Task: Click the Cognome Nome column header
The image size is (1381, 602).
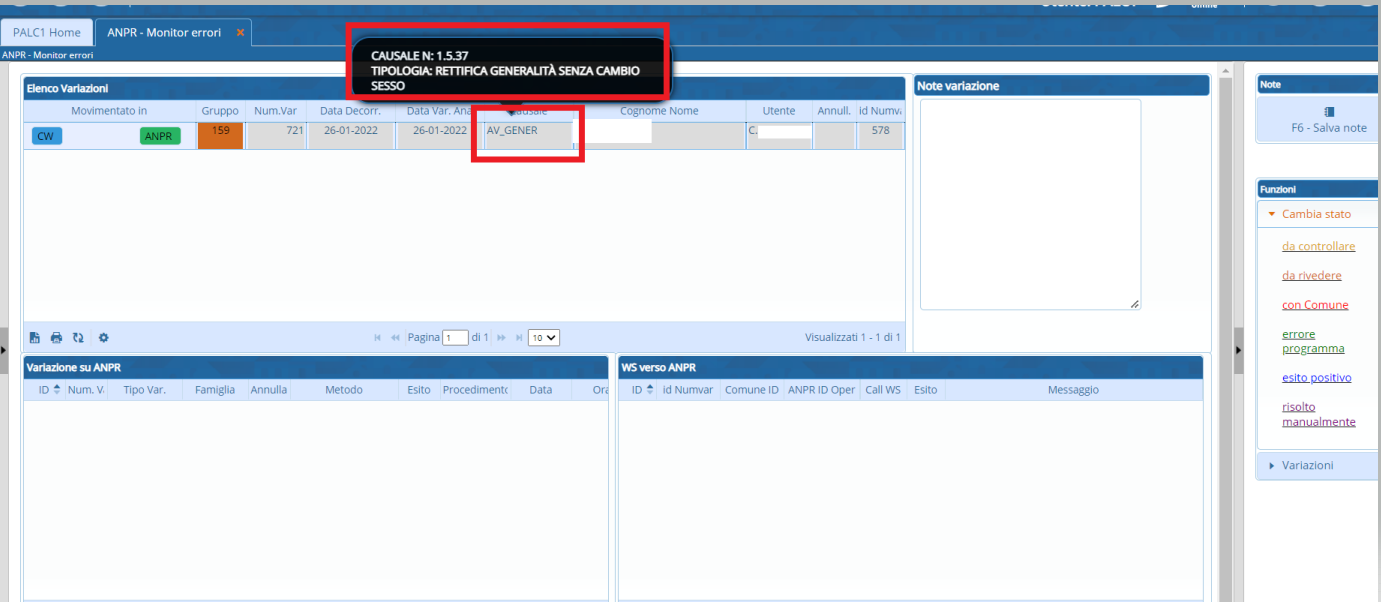Action: [x=659, y=111]
